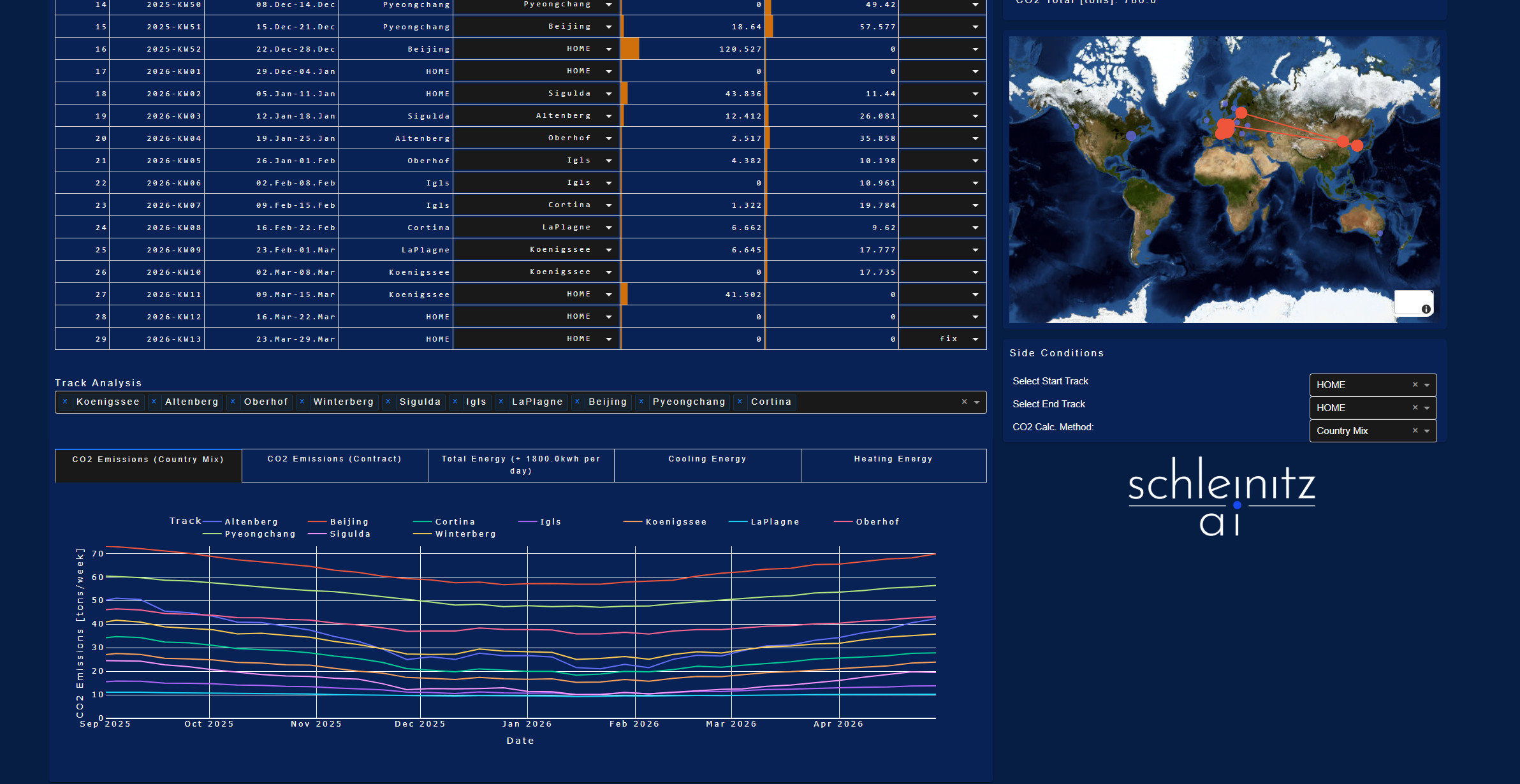Remove the Oberhof tag from Track Analysis

(233, 402)
